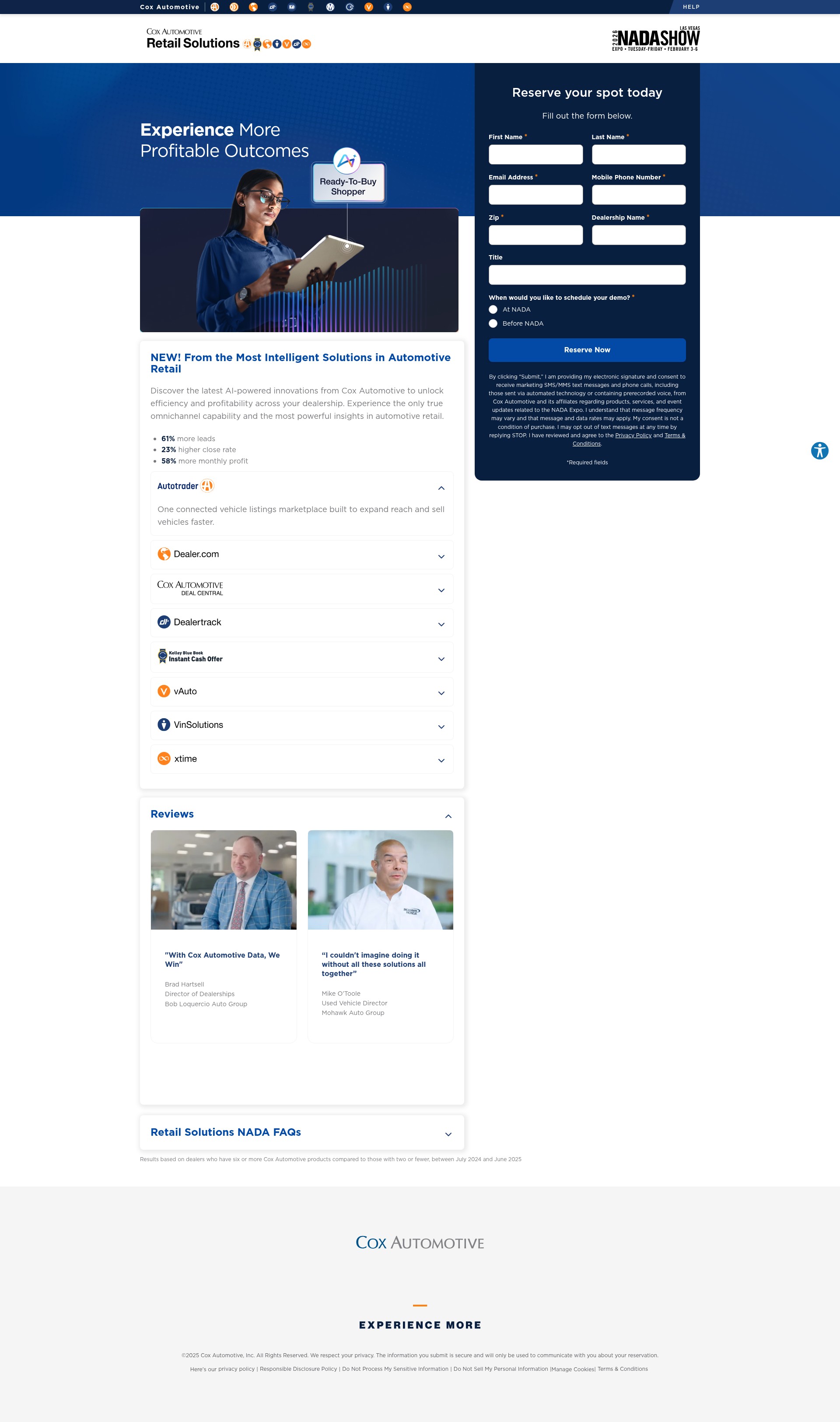Expand the Dealertrack accordion
Image resolution: width=840 pixels, height=1422 pixels.
pyautogui.click(x=302, y=623)
